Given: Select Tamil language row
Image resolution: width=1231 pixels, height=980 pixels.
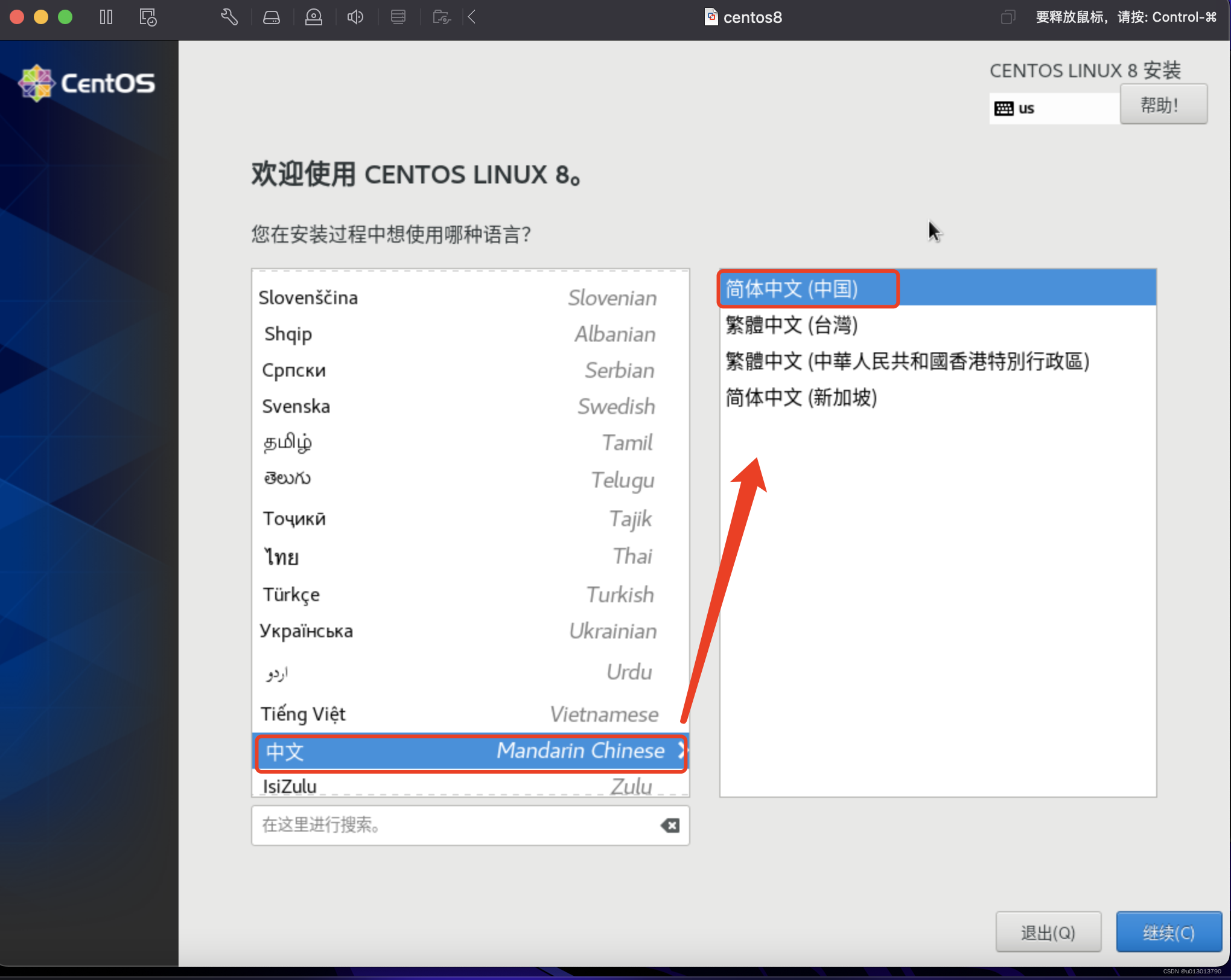Looking at the screenshot, I should [x=470, y=442].
